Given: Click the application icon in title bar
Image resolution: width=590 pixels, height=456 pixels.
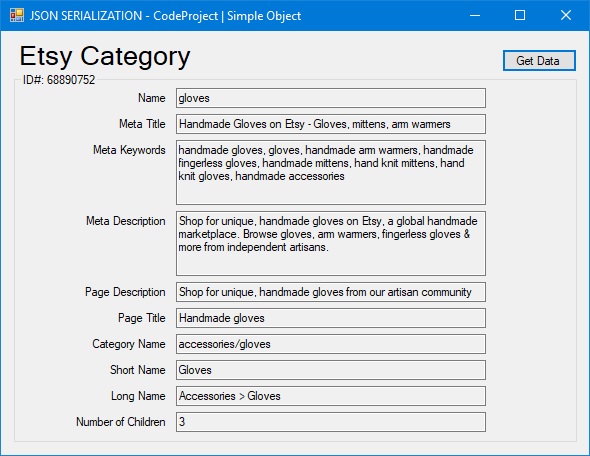Looking at the screenshot, I should 17,15.
